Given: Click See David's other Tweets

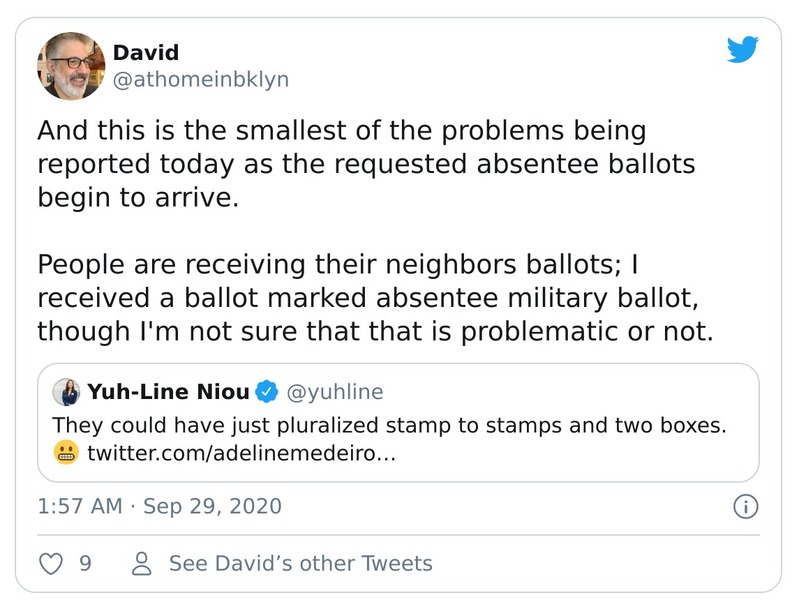Looking at the screenshot, I should tap(300, 564).
